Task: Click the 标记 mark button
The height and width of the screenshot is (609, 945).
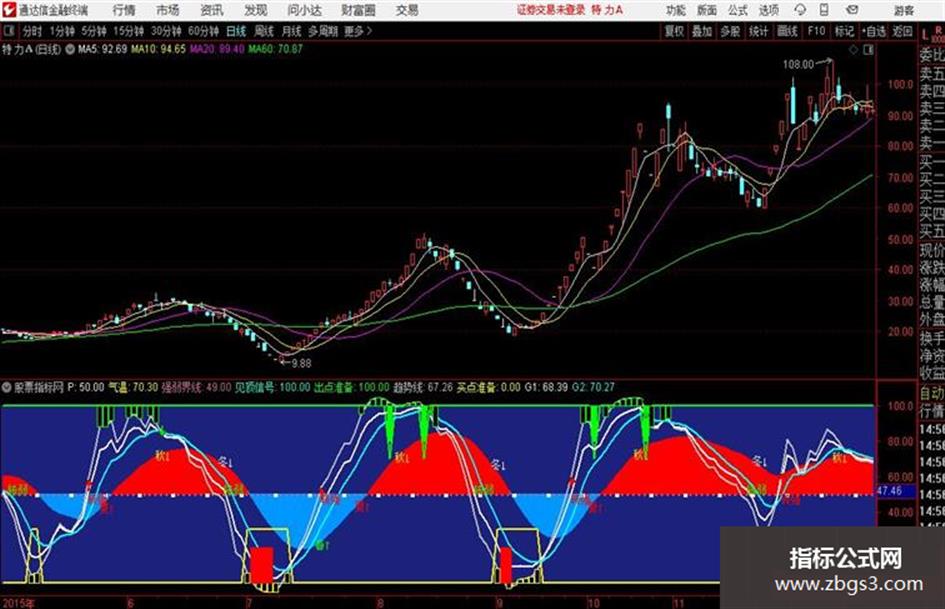Action: pyautogui.click(x=844, y=31)
